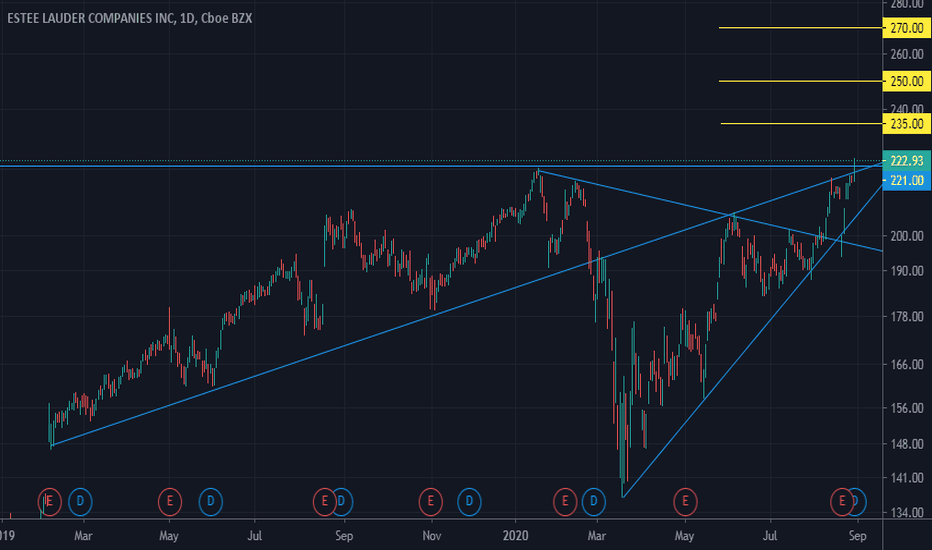Screen dimensions: 932x550
Task: Click the 141.00 price axis value
Action: click(906, 477)
